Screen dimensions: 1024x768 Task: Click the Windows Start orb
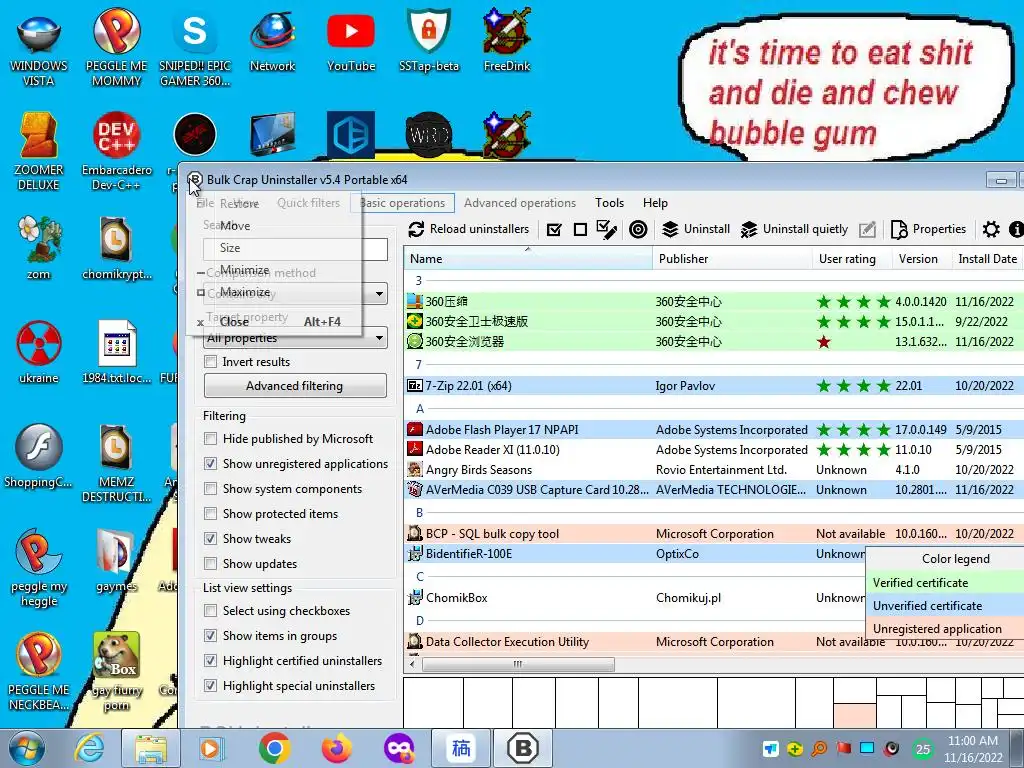[27, 748]
